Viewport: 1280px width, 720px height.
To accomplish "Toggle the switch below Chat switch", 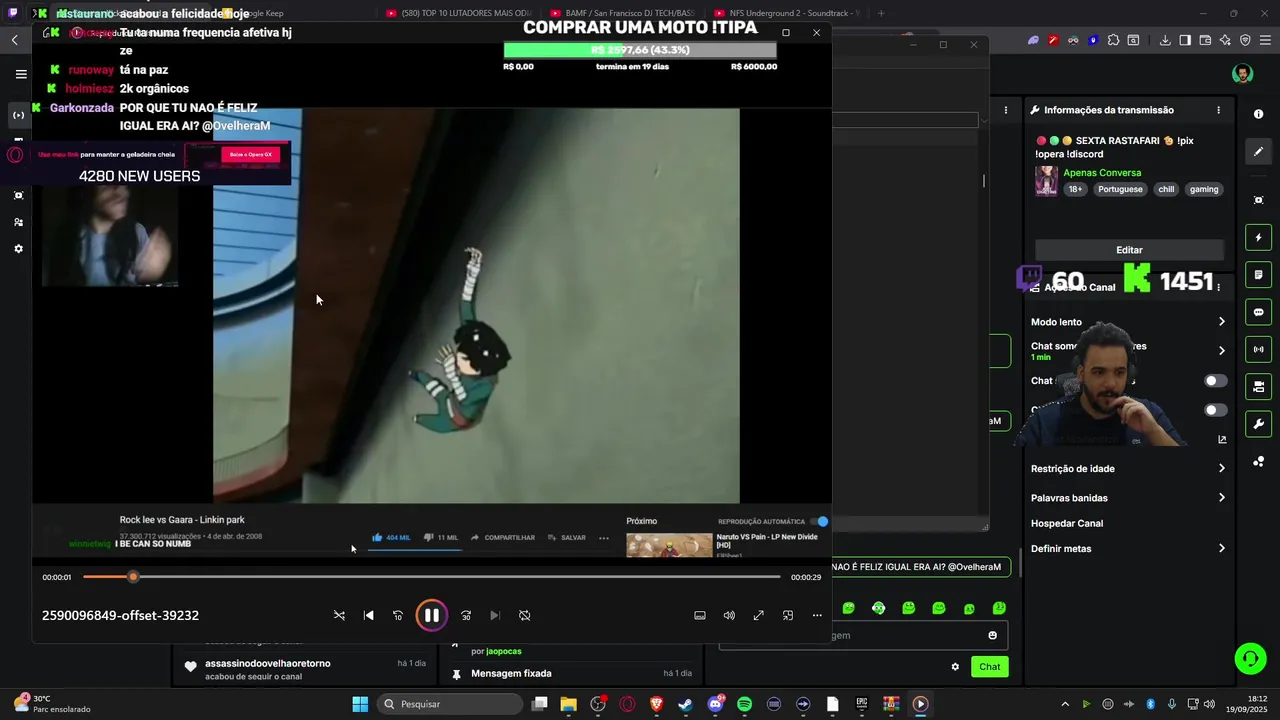I will [1215, 410].
